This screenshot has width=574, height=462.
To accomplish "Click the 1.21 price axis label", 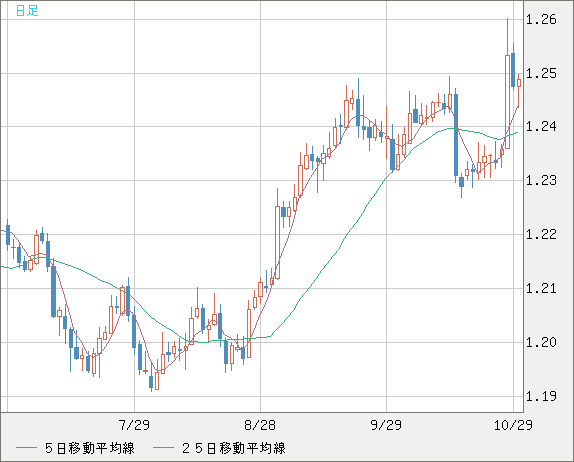I will (x=541, y=288).
